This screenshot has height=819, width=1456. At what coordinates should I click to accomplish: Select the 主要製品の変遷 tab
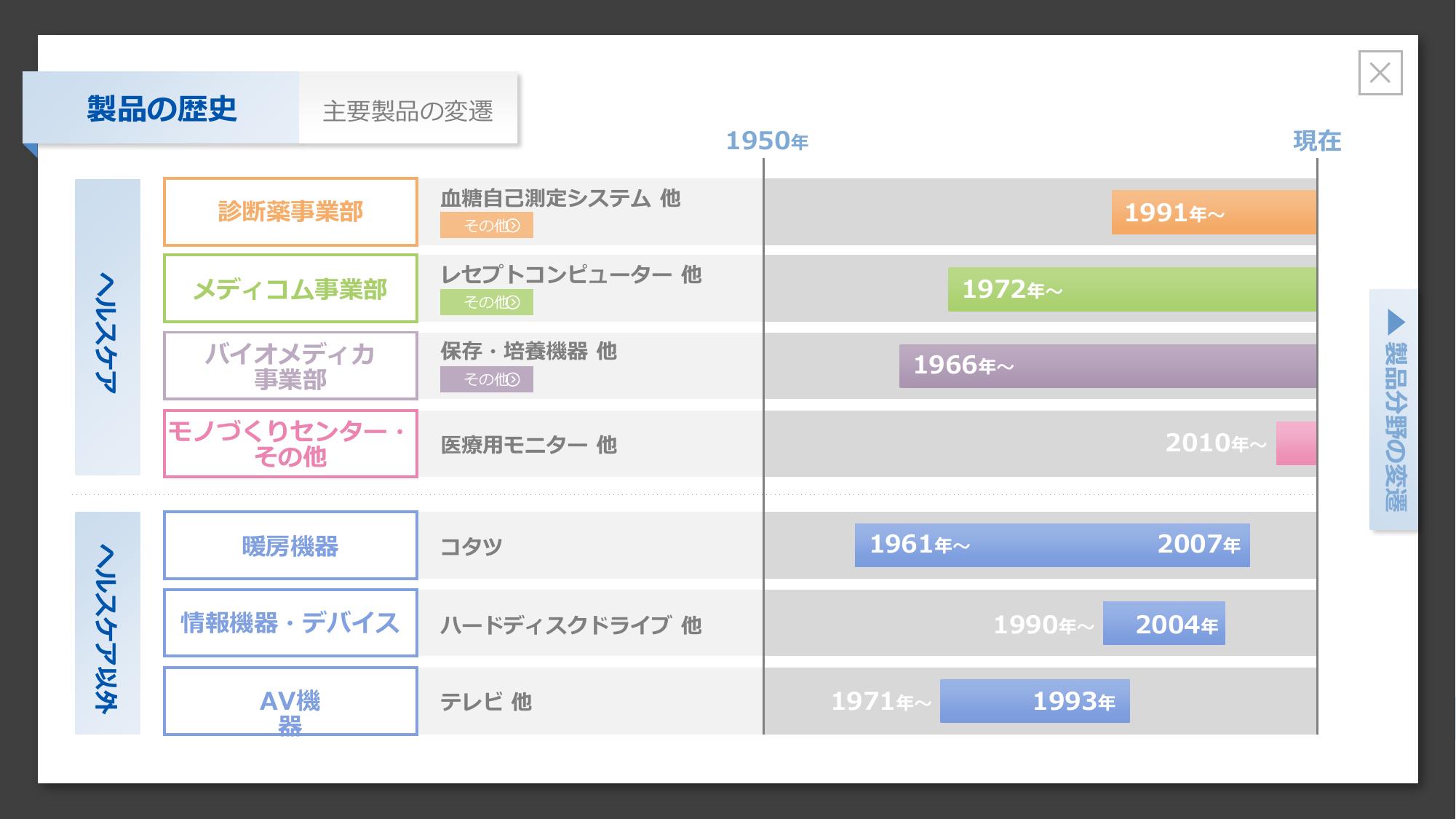point(407,111)
